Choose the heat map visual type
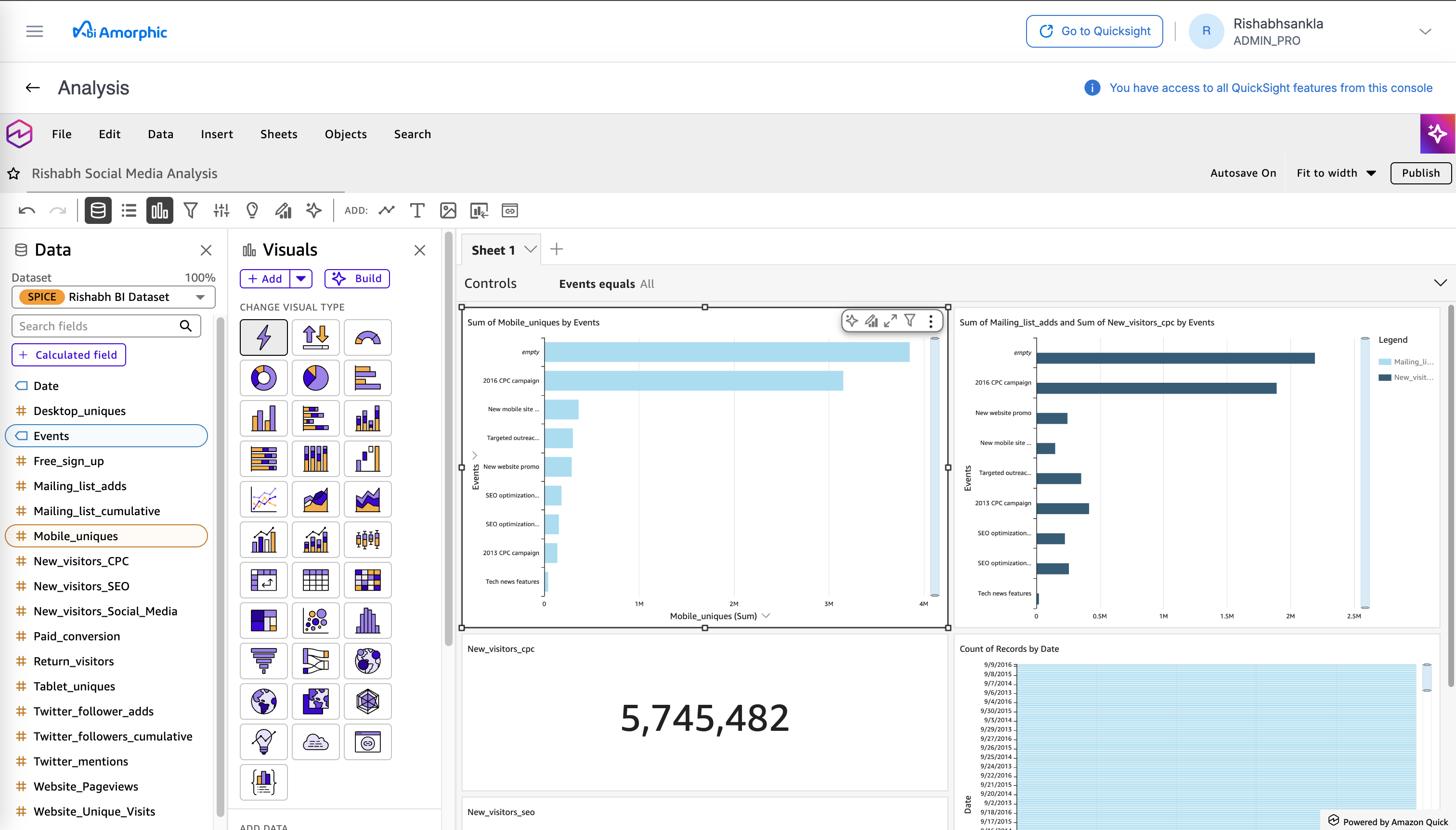This screenshot has width=1456, height=830. (x=367, y=580)
